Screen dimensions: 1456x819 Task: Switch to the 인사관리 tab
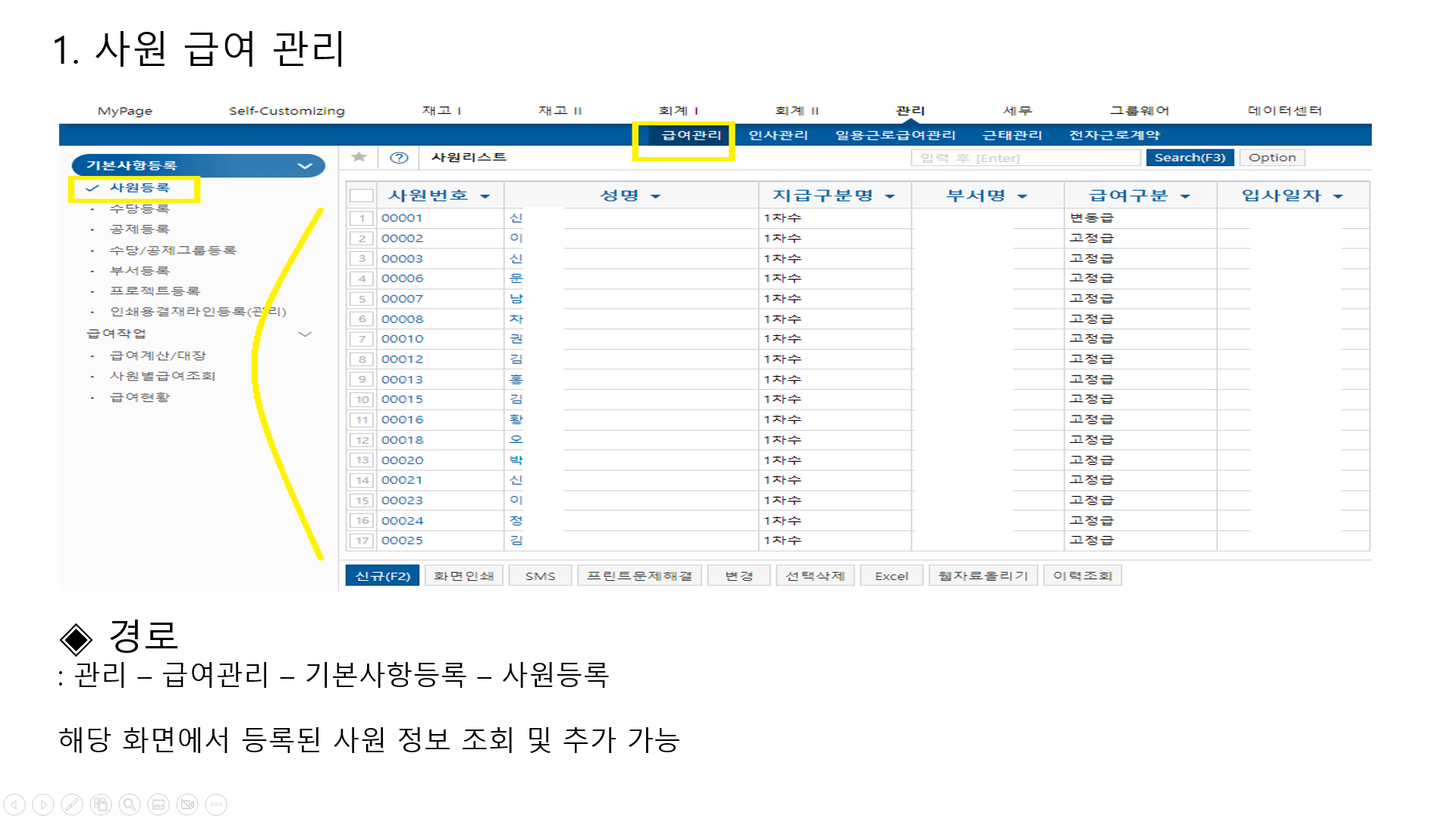coord(778,135)
